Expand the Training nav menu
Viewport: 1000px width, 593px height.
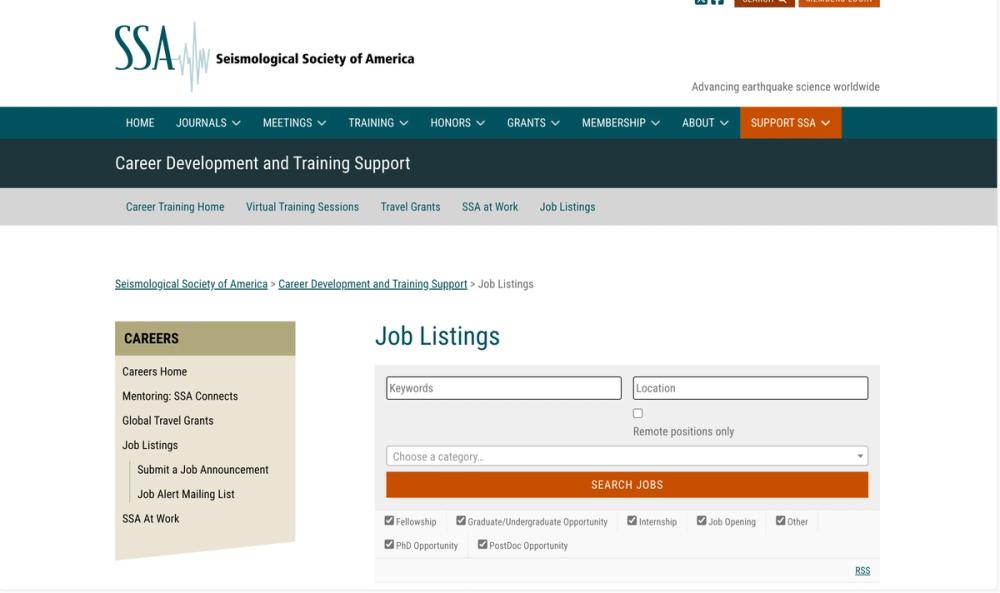point(378,122)
